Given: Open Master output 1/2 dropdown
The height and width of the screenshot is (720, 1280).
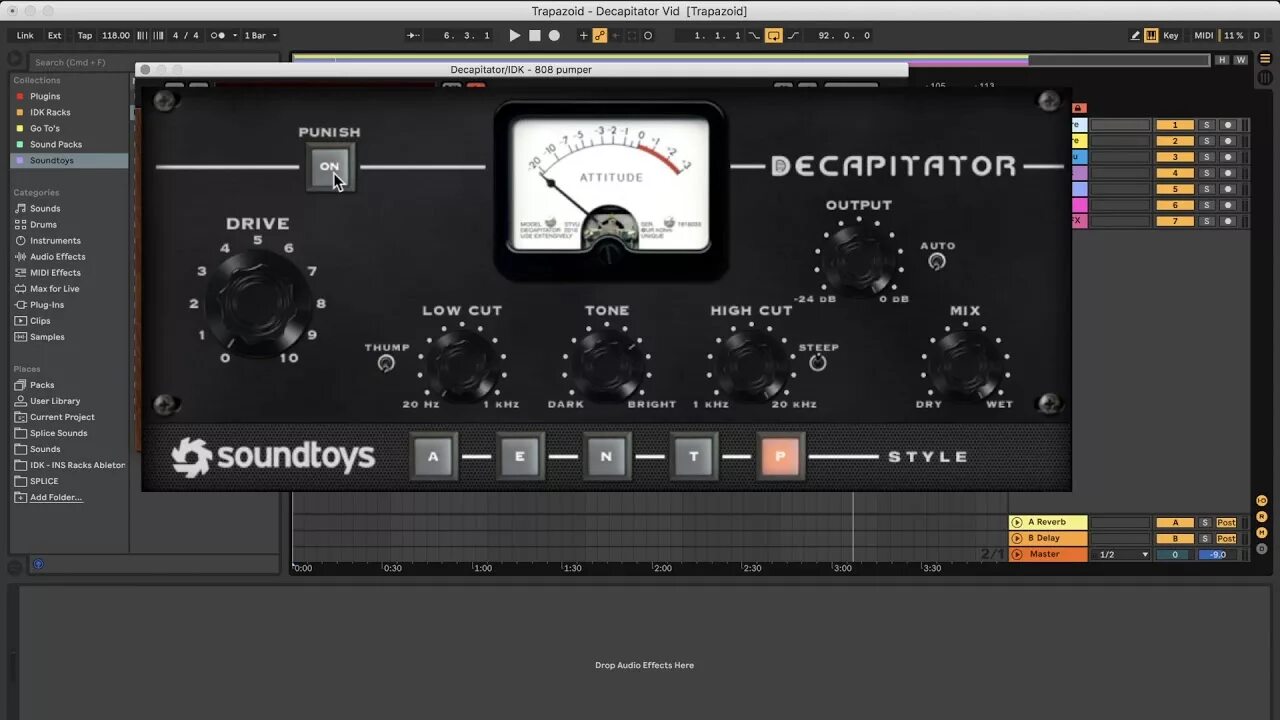Looking at the screenshot, I should (x=1124, y=554).
